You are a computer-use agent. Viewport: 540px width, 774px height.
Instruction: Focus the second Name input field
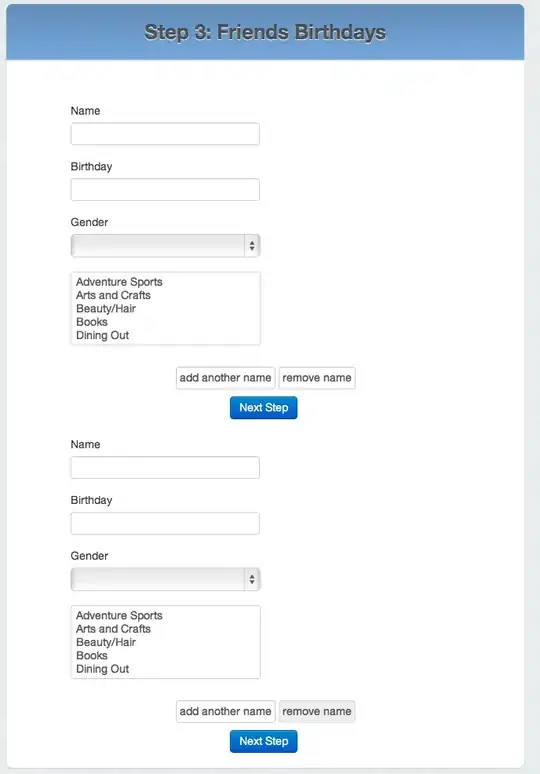point(165,467)
